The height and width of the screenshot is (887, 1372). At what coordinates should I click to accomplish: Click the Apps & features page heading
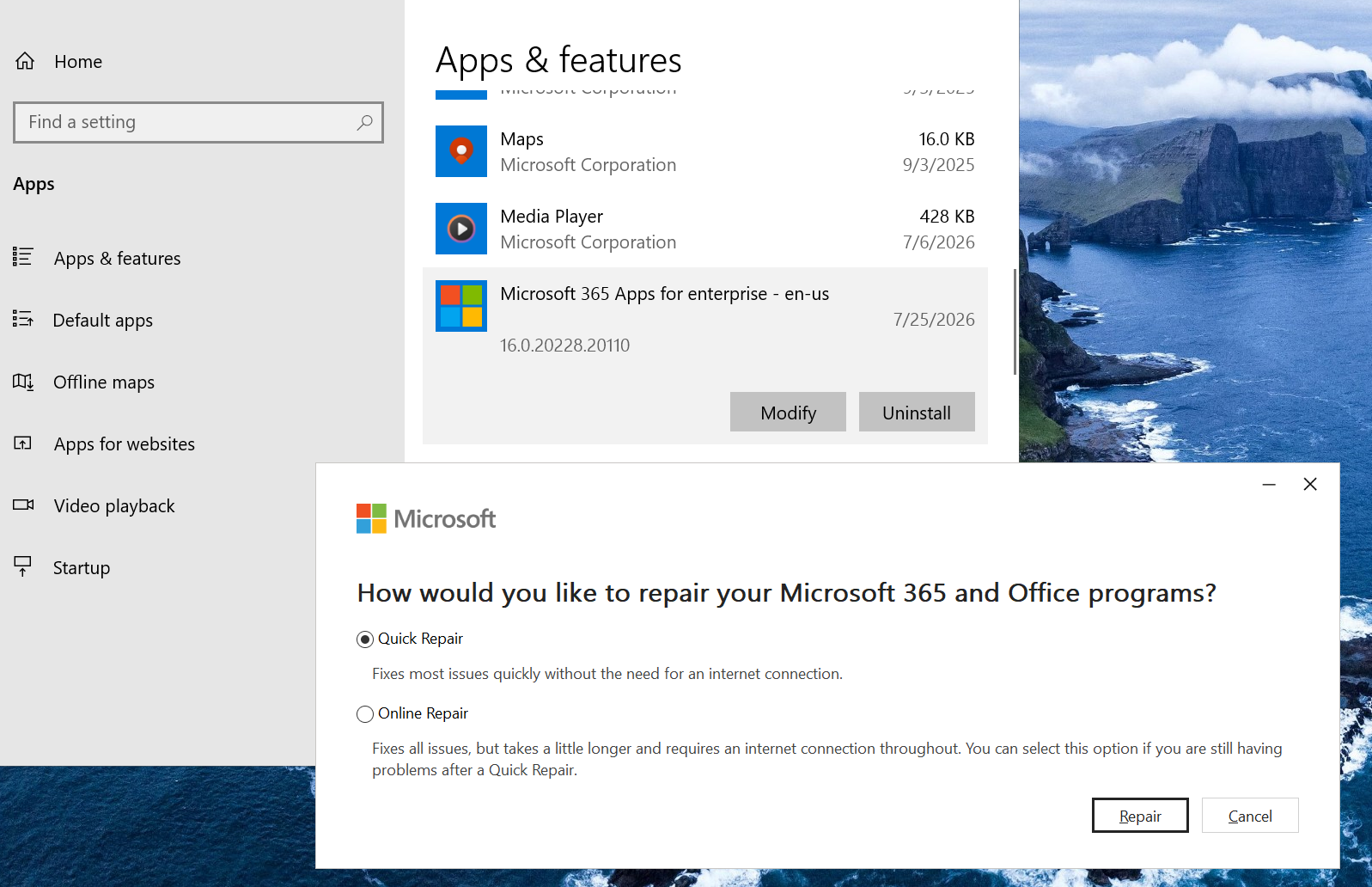click(x=558, y=60)
